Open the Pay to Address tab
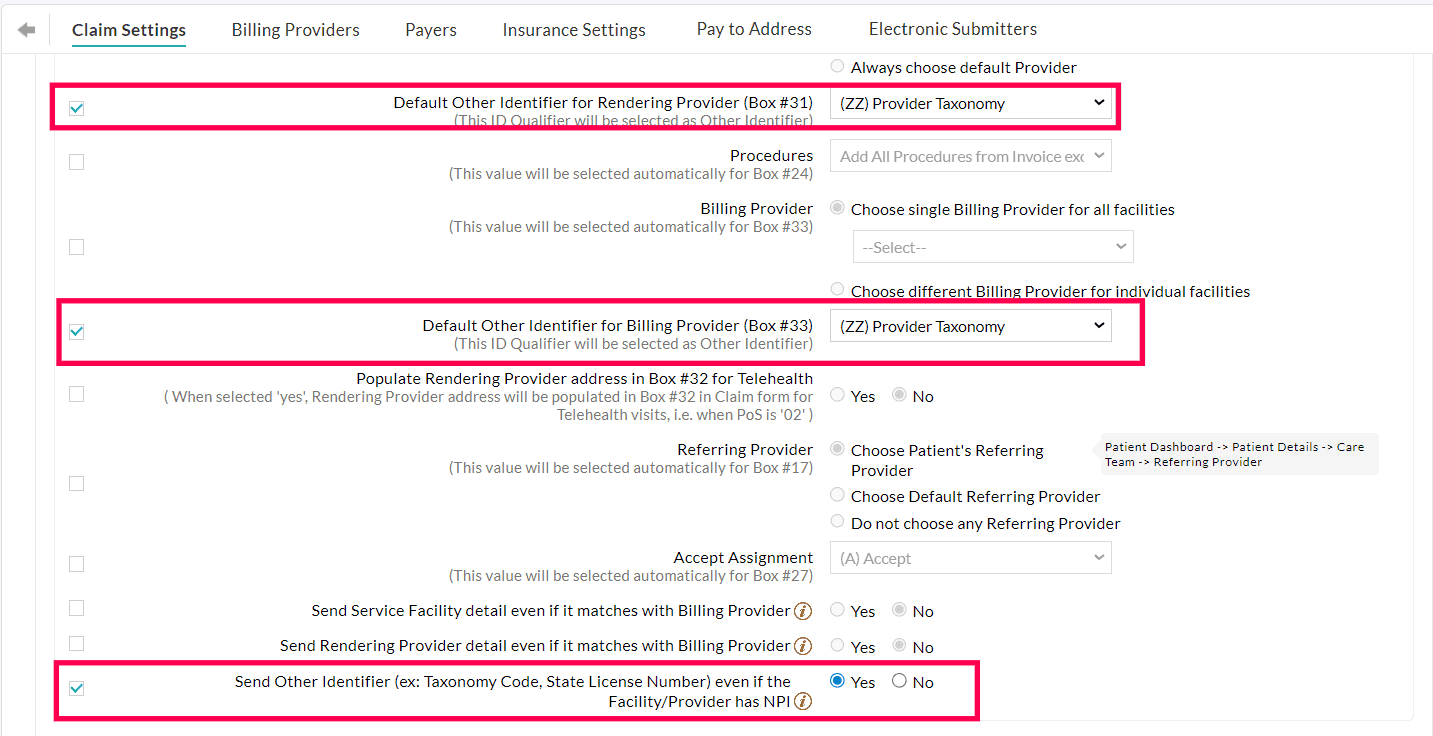 pos(753,29)
